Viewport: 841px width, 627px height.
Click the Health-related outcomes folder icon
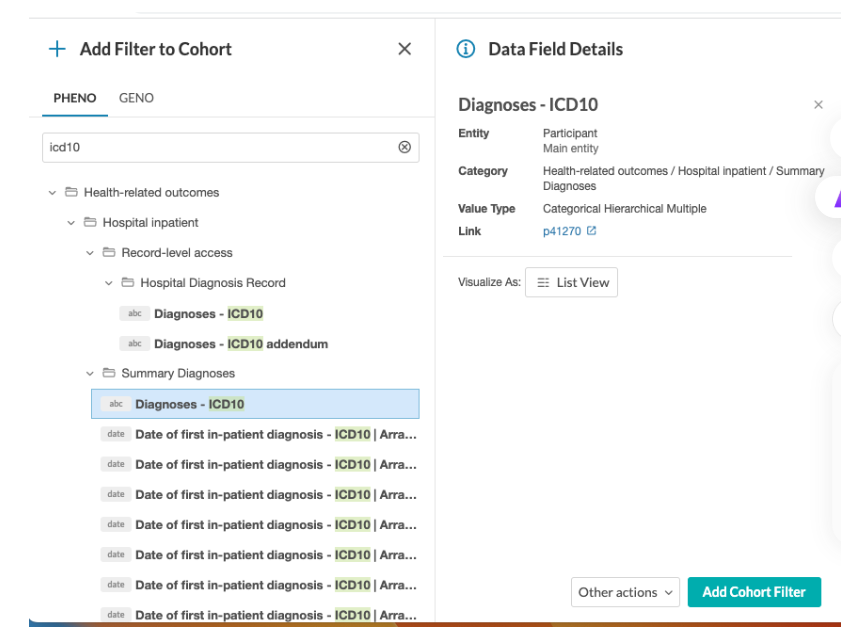click(71, 192)
